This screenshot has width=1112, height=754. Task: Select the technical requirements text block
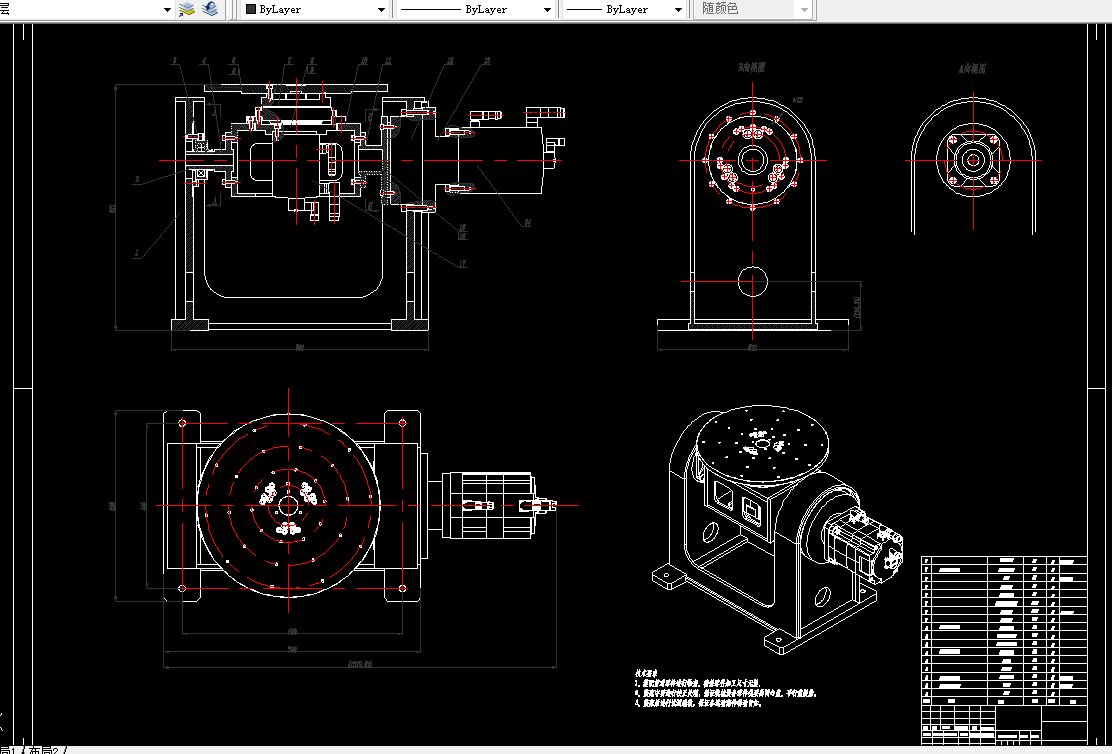pyautogui.click(x=725, y=688)
